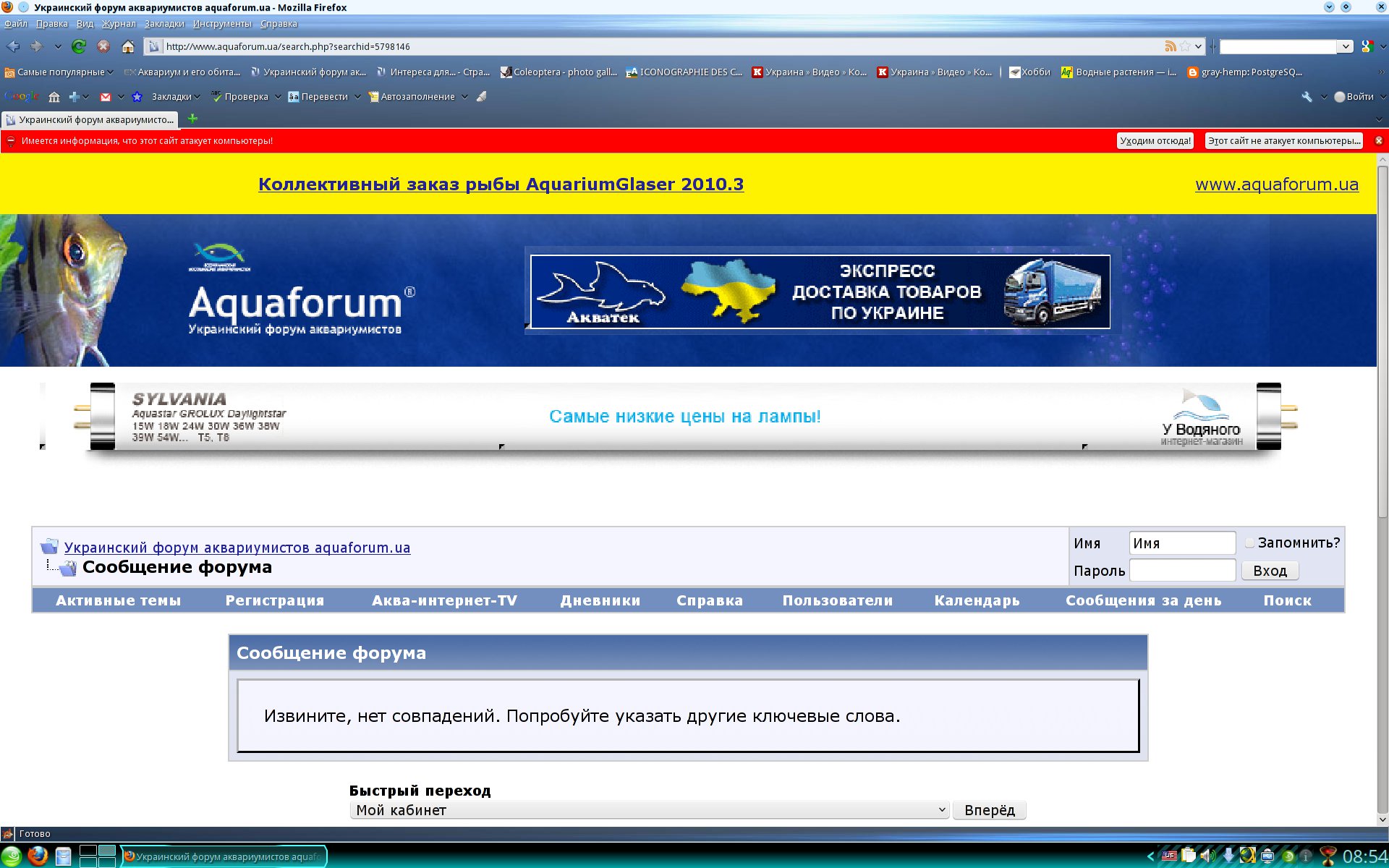Viewport: 1389px width, 868px height.
Task: Click the wrench settings icon in the Google toolbar
Action: 1307,97
